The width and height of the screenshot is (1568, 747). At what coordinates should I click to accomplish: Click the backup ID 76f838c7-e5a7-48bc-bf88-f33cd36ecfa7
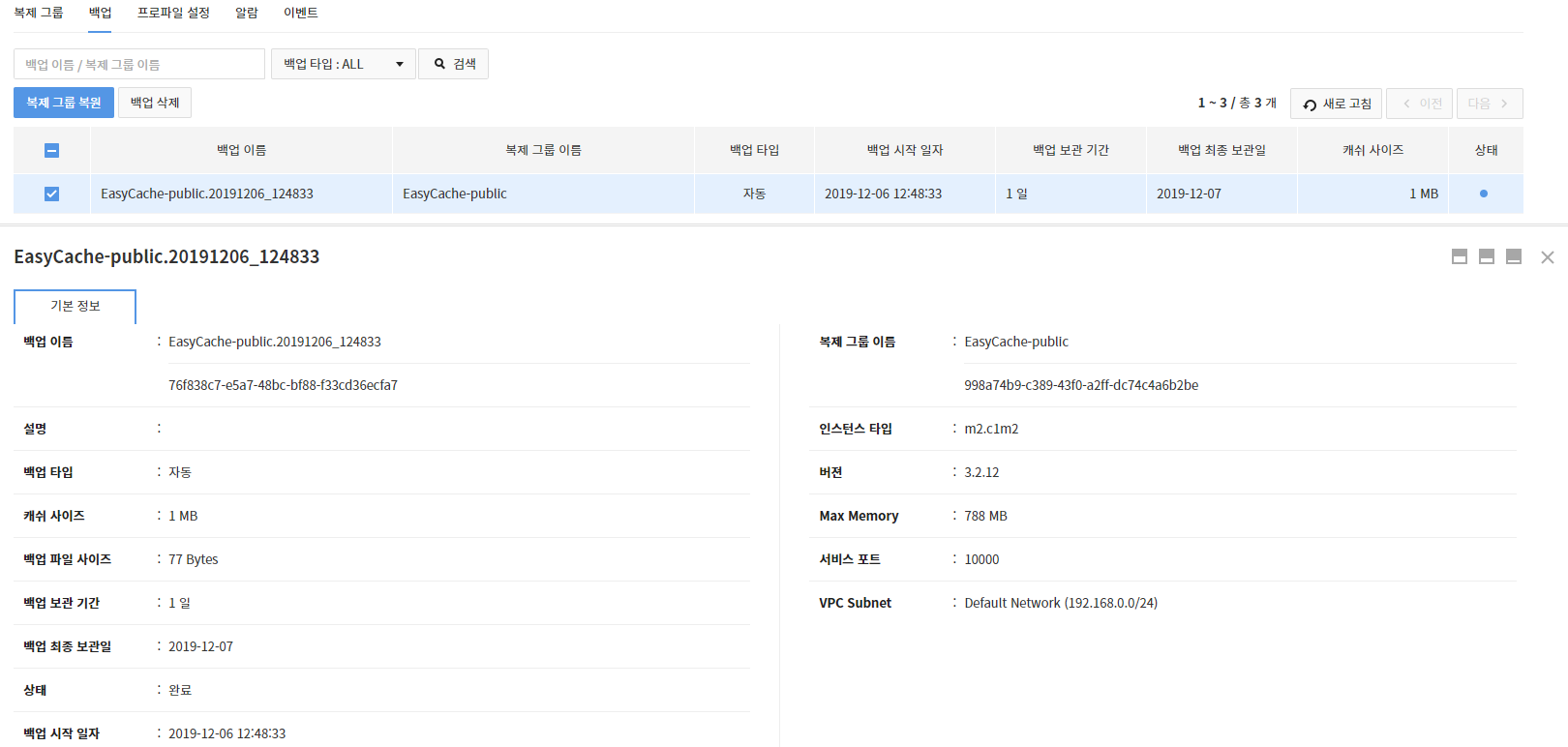(283, 385)
